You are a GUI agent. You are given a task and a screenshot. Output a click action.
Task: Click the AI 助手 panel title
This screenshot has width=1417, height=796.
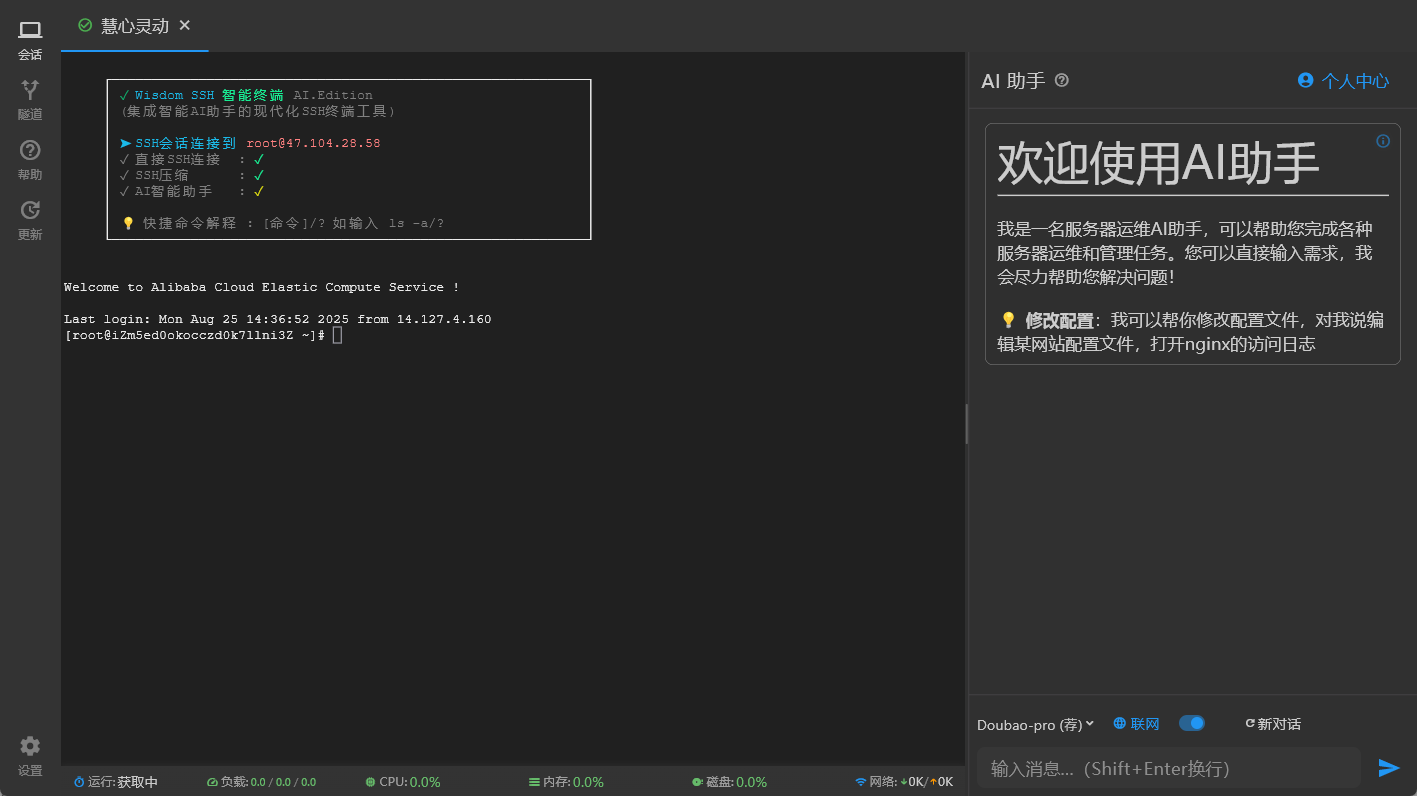click(1013, 81)
